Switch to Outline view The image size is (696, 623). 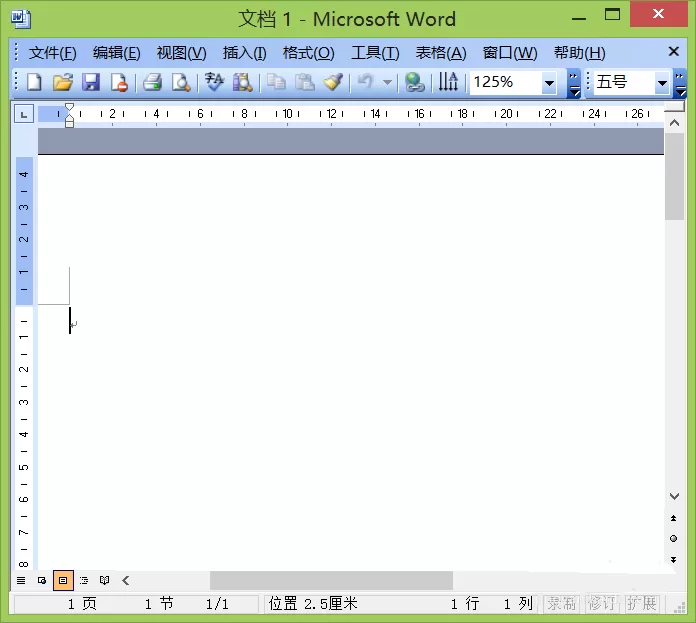coord(84,580)
